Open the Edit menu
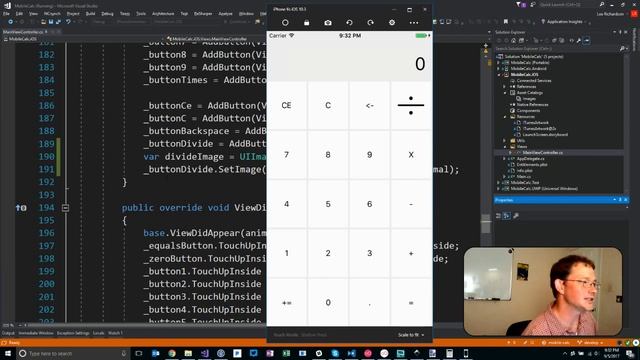Screen dimensions: 640x360 (x=19, y=13)
